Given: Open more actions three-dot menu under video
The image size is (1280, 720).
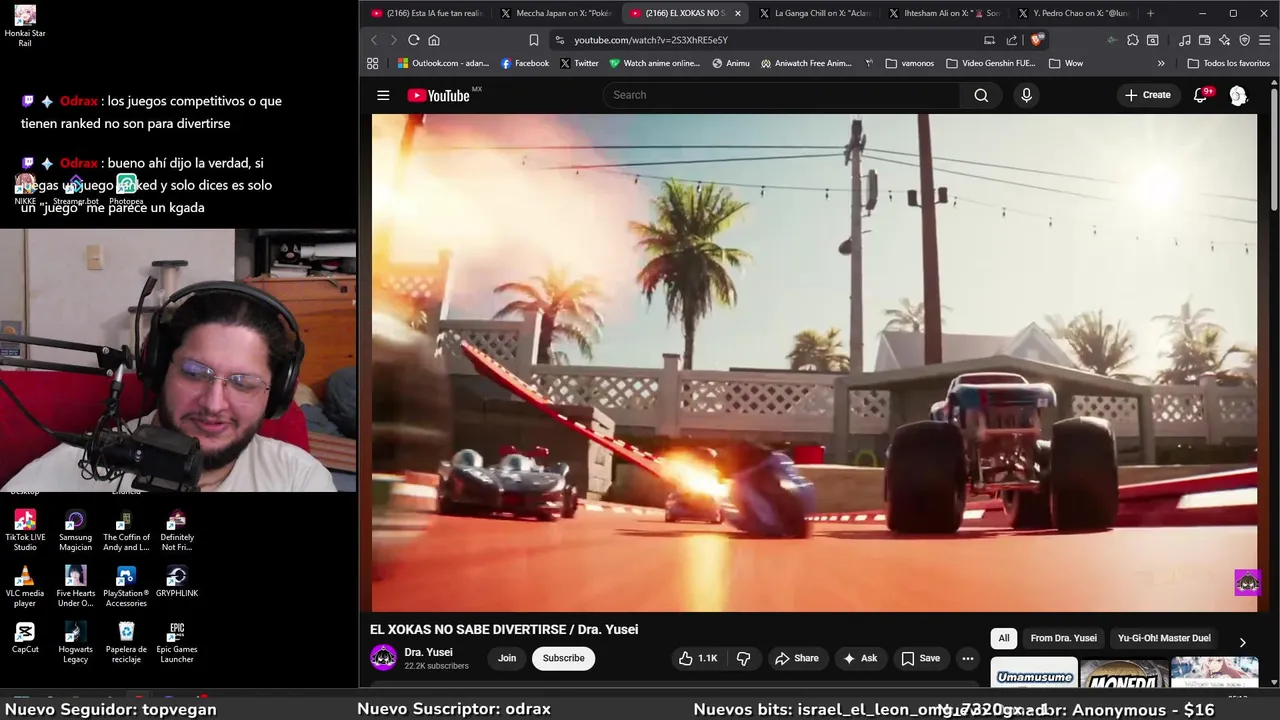Looking at the screenshot, I should [967, 658].
